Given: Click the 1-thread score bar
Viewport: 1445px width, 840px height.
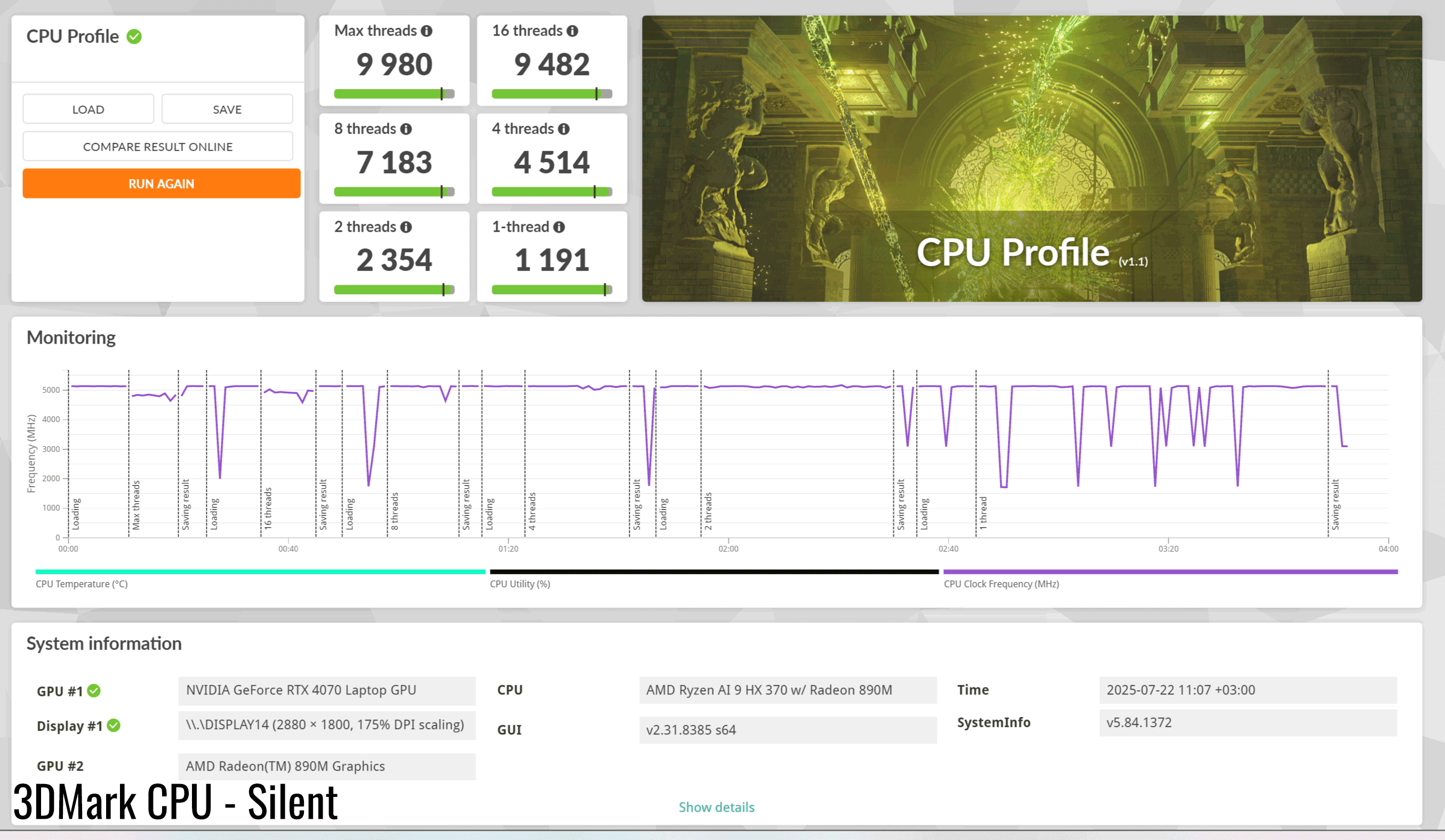Looking at the screenshot, I should point(552,289).
